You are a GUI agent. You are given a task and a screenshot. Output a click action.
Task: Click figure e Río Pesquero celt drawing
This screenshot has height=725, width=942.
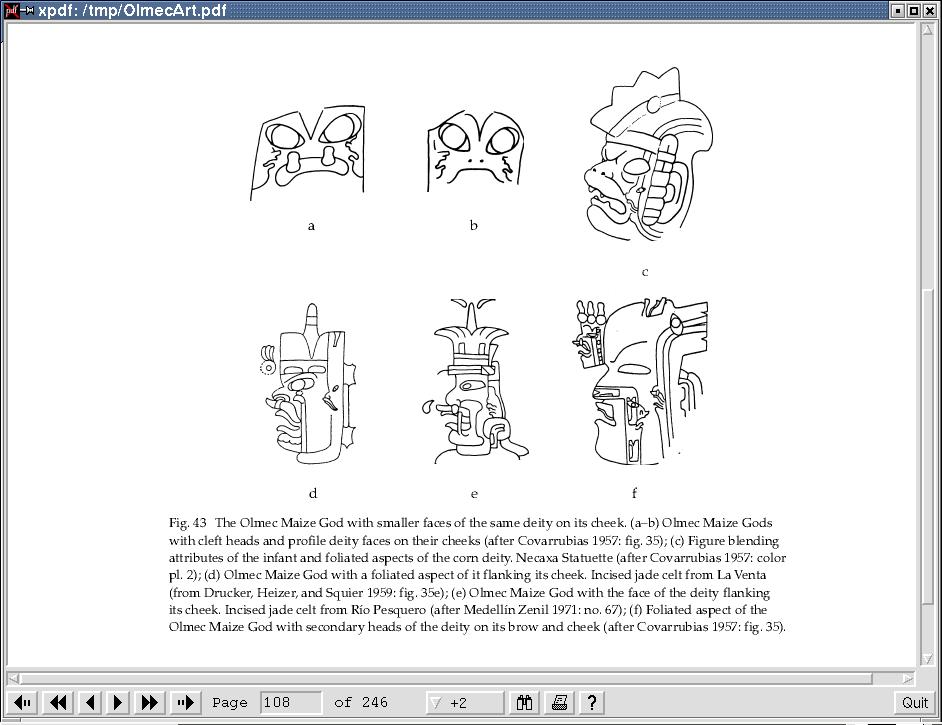point(475,381)
